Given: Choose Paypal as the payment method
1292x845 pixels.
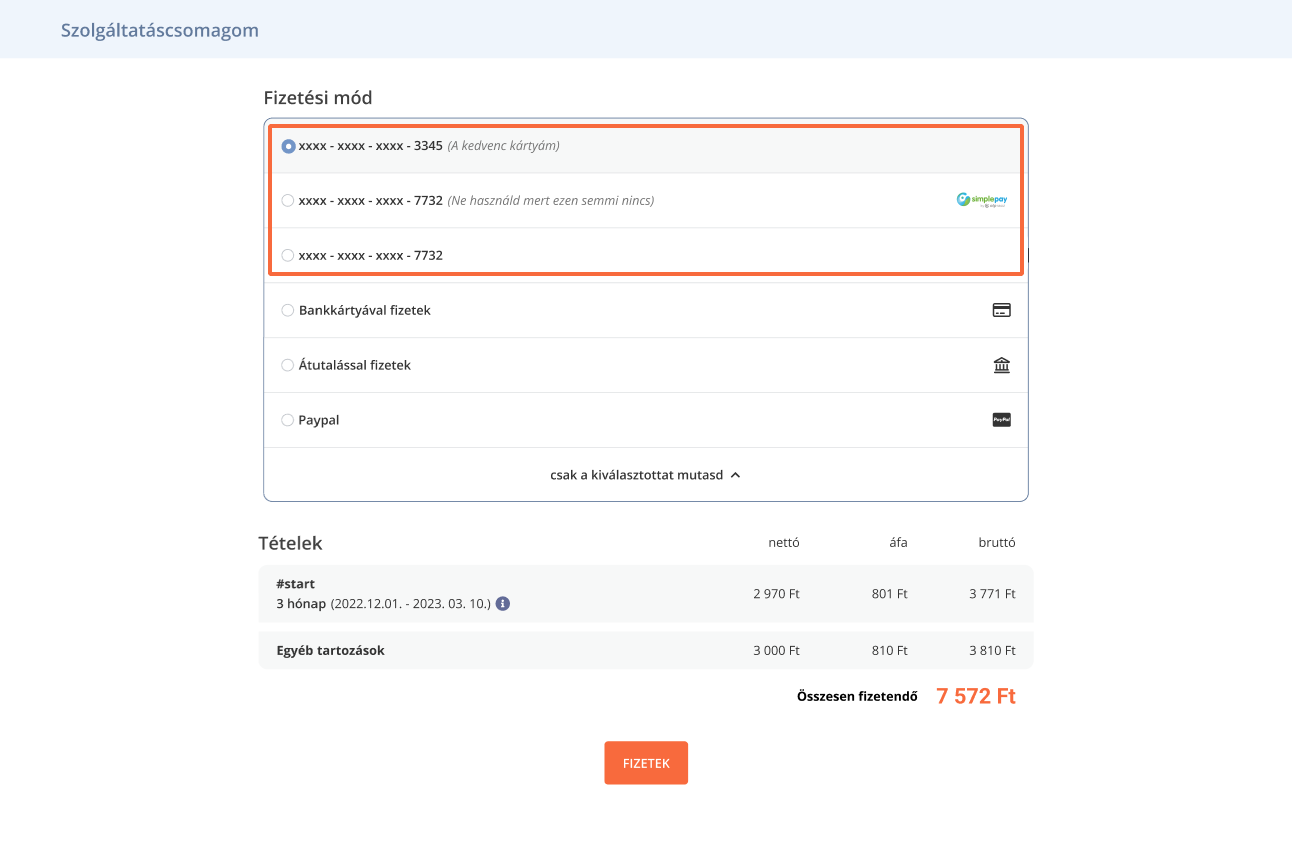Looking at the screenshot, I should click(288, 421).
